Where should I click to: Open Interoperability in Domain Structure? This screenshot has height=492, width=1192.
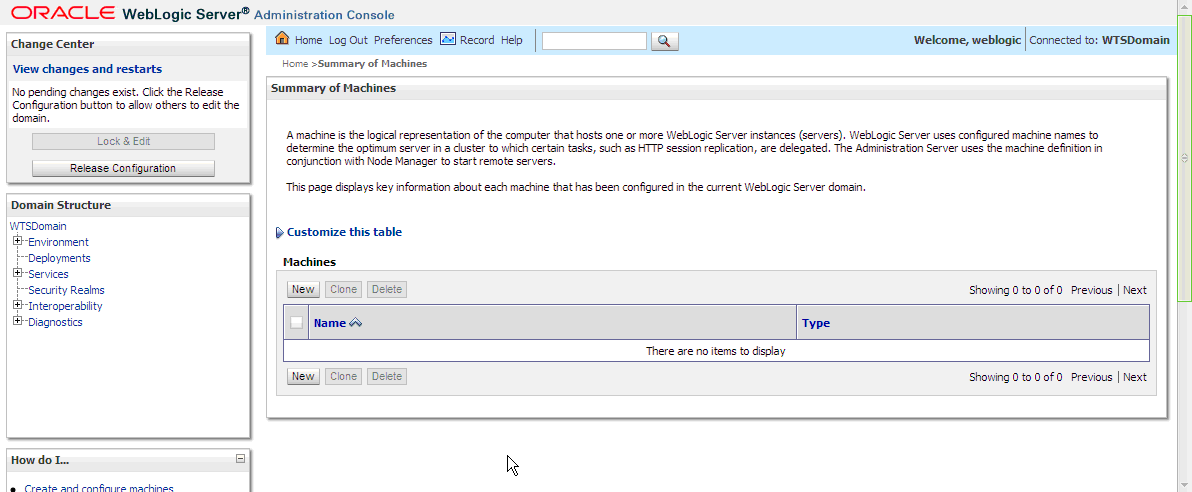coord(65,306)
